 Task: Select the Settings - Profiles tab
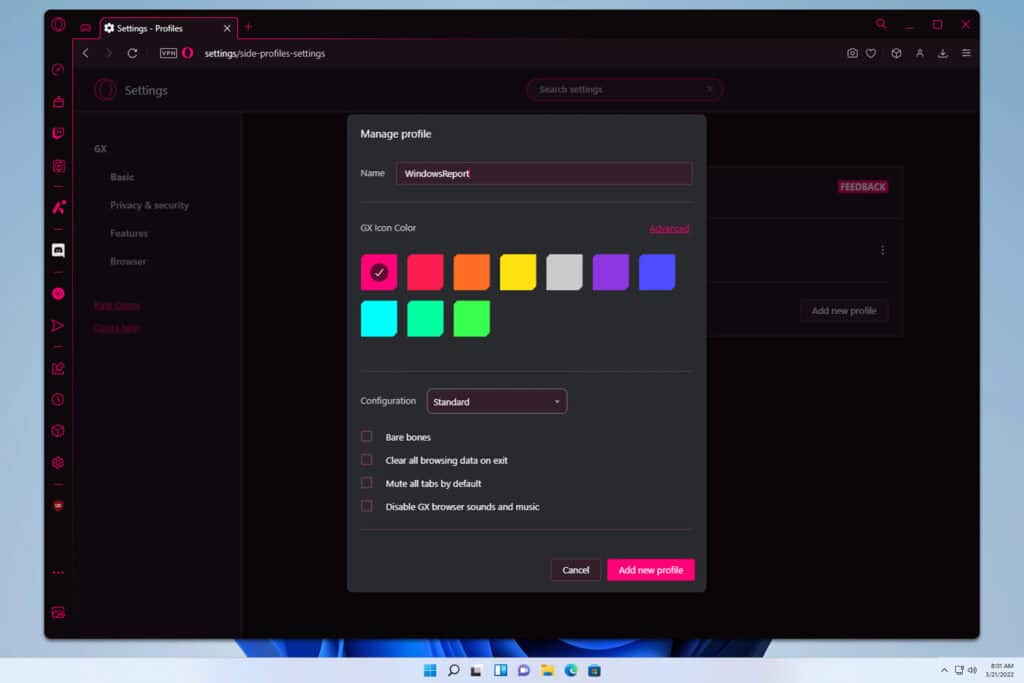pos(168,28)
